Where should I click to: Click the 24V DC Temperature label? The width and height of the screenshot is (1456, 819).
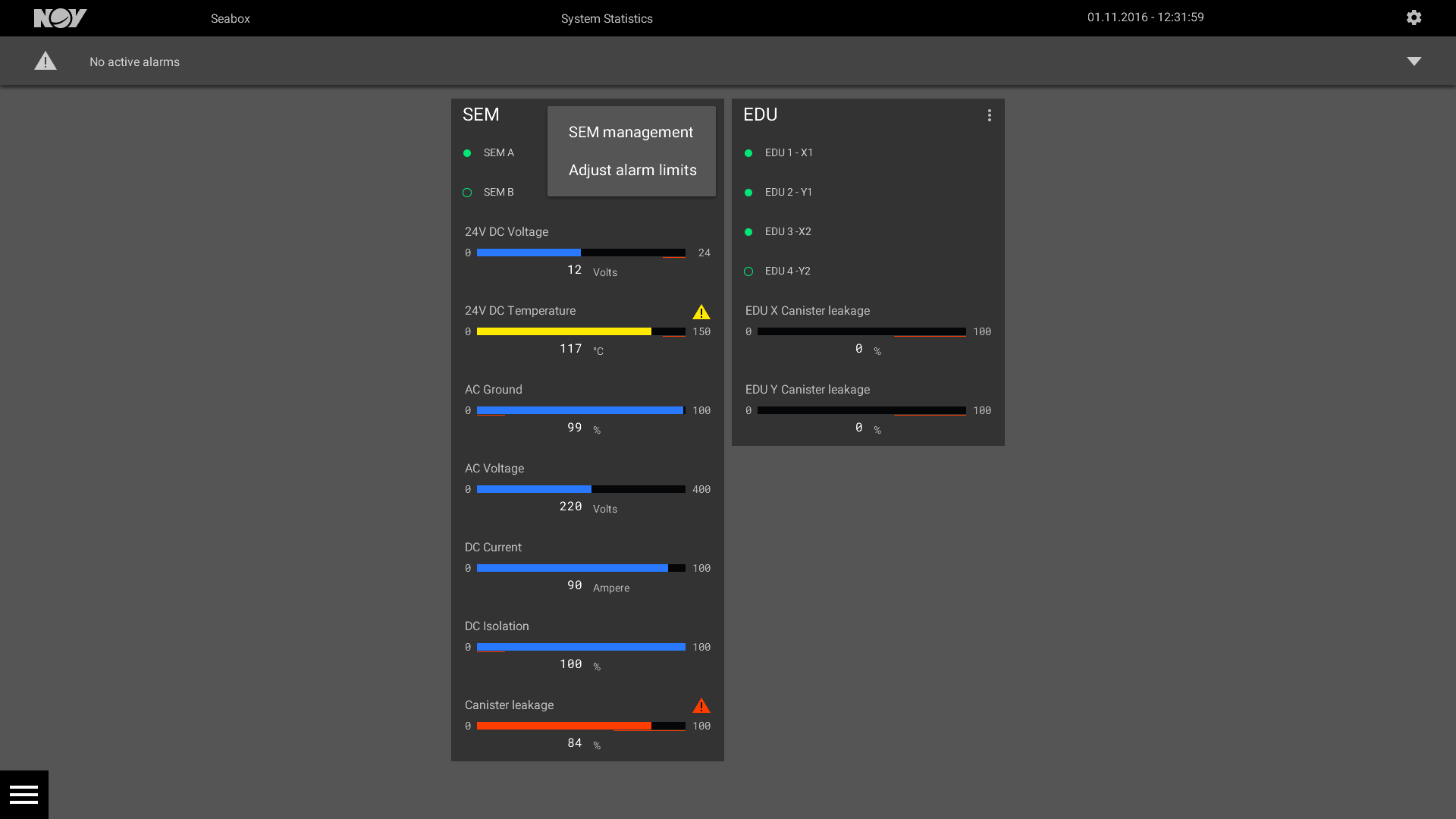[x=520, y=311]
